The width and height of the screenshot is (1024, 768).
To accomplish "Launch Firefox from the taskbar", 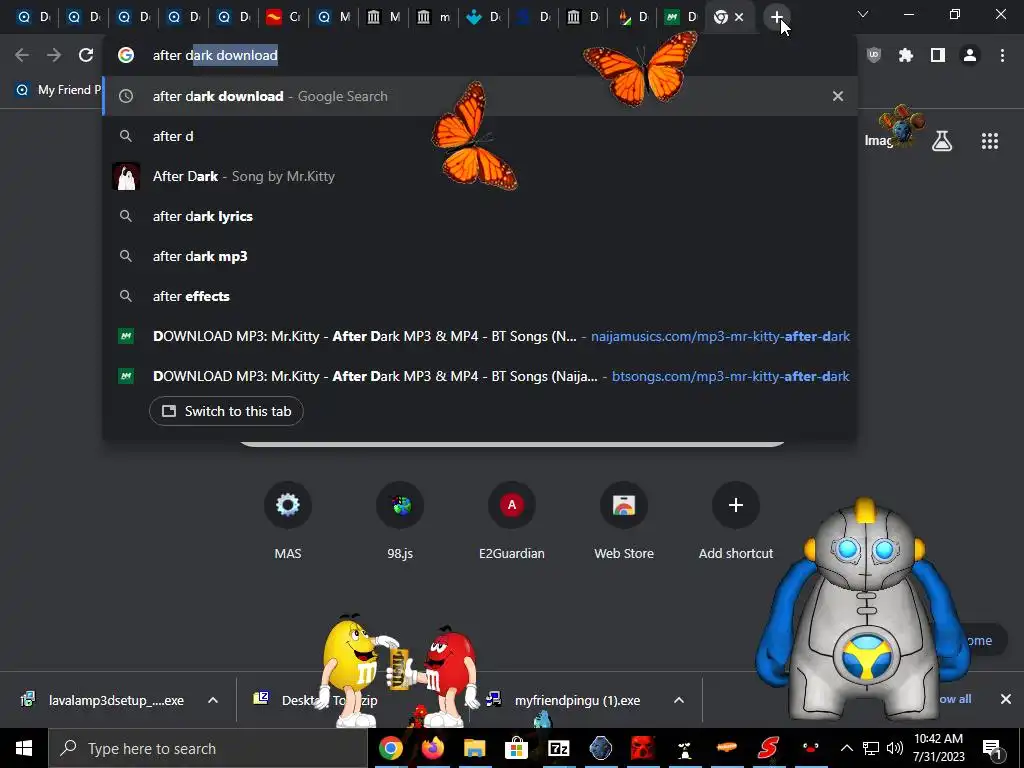I will click(x=432, y=748).
